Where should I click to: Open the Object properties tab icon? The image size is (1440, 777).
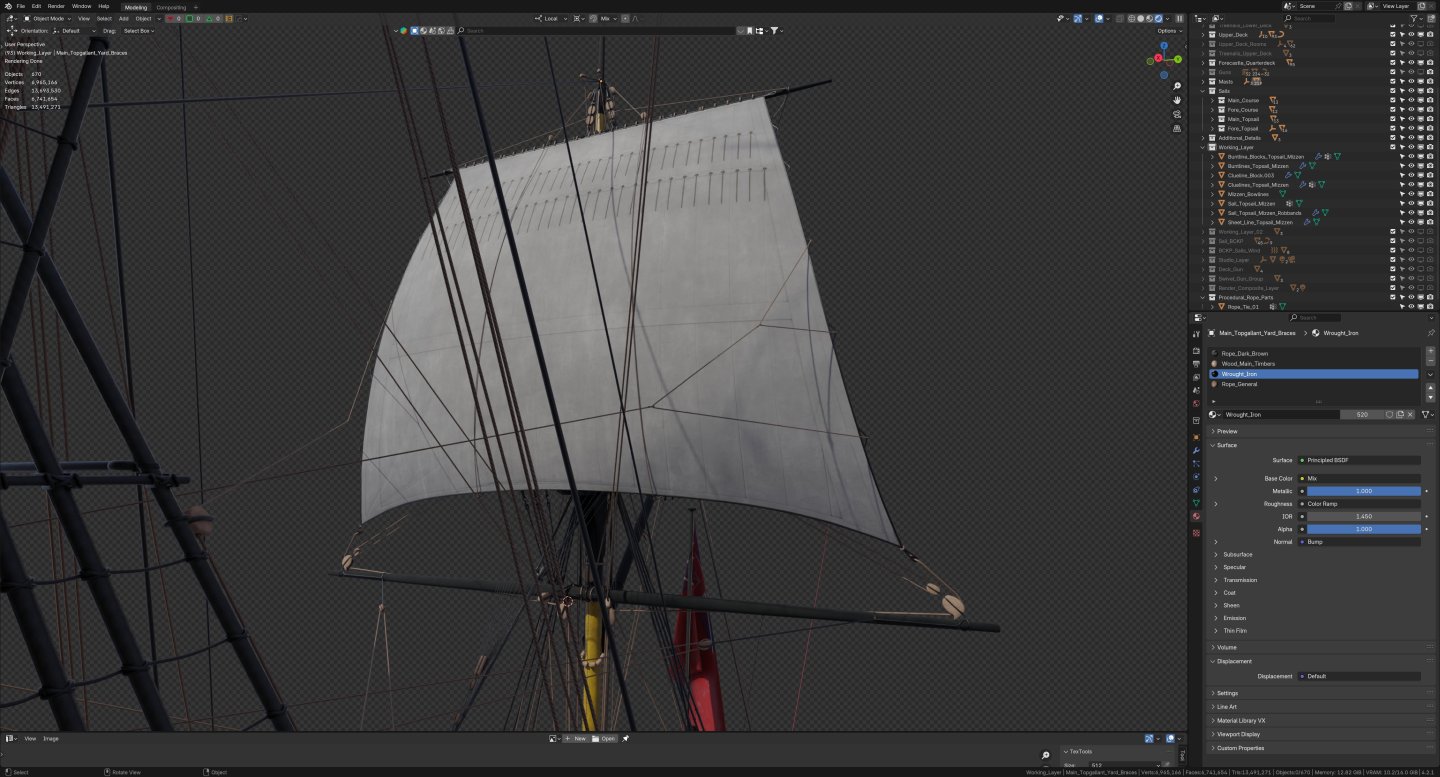tap(1196, 437)
